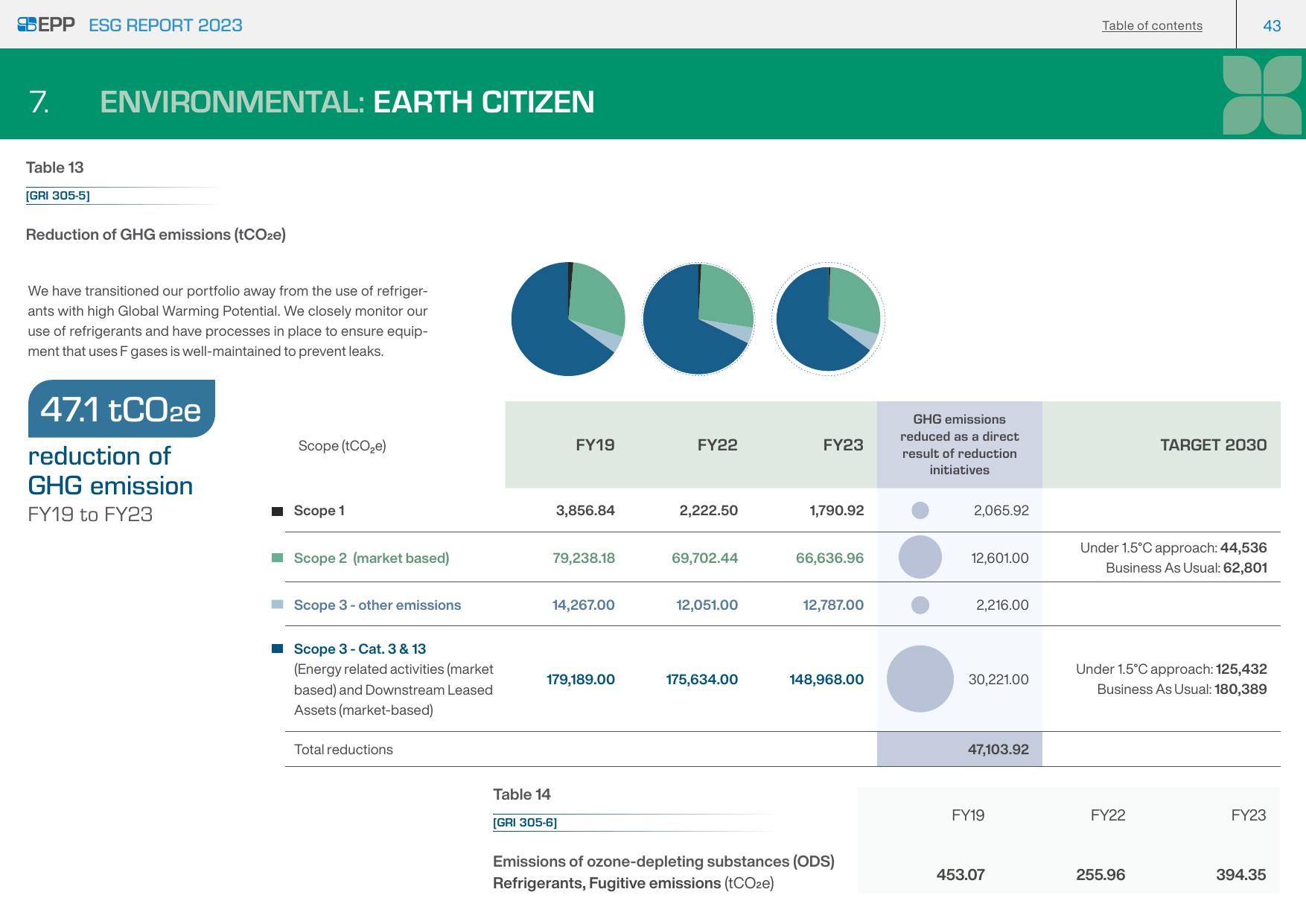Click Reduction of GHG emissions (tCO2e) subtitle
Image resolution: width=1306 pixels, height=924 pixels.
pos(156,235)
